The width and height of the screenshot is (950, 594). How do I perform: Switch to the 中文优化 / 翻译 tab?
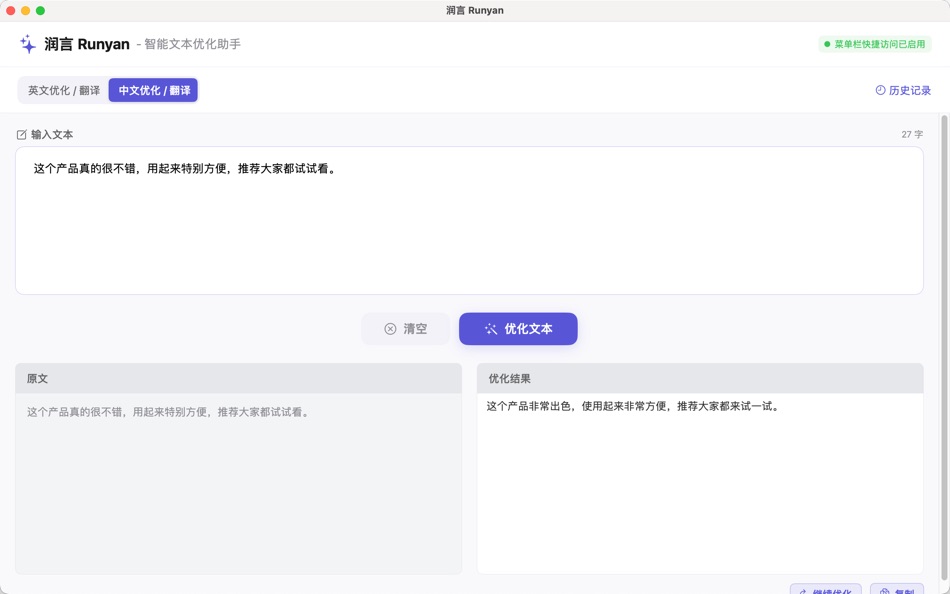pyautogui.click(x=152, y=90)
